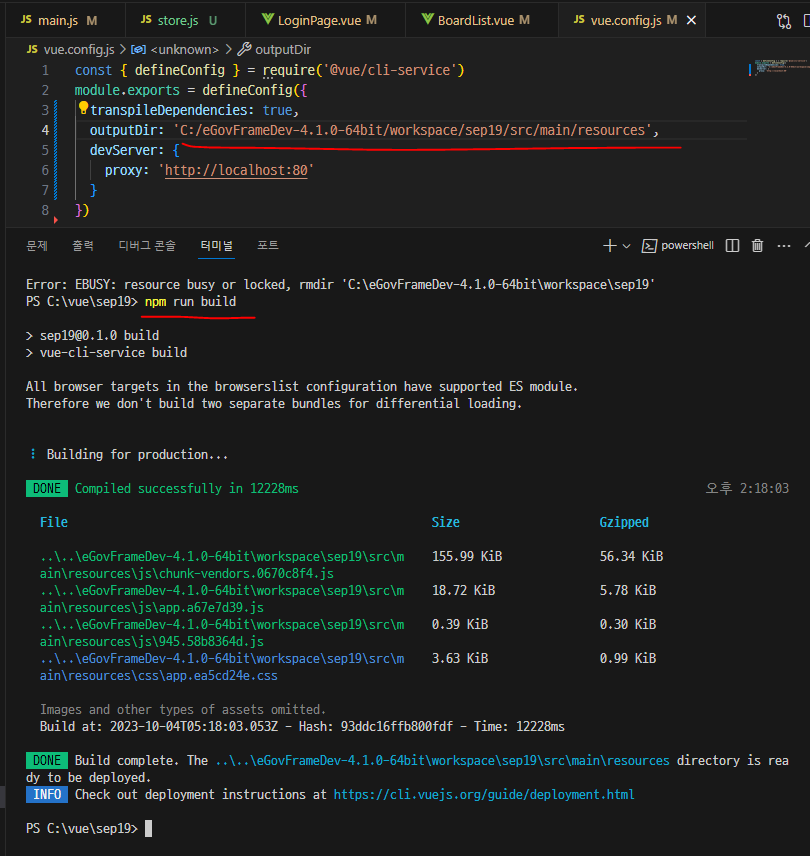The width and height of the screenshot is (810, 856).
Task: Click the resources directory path in Build complete
Action: (443, 760)
